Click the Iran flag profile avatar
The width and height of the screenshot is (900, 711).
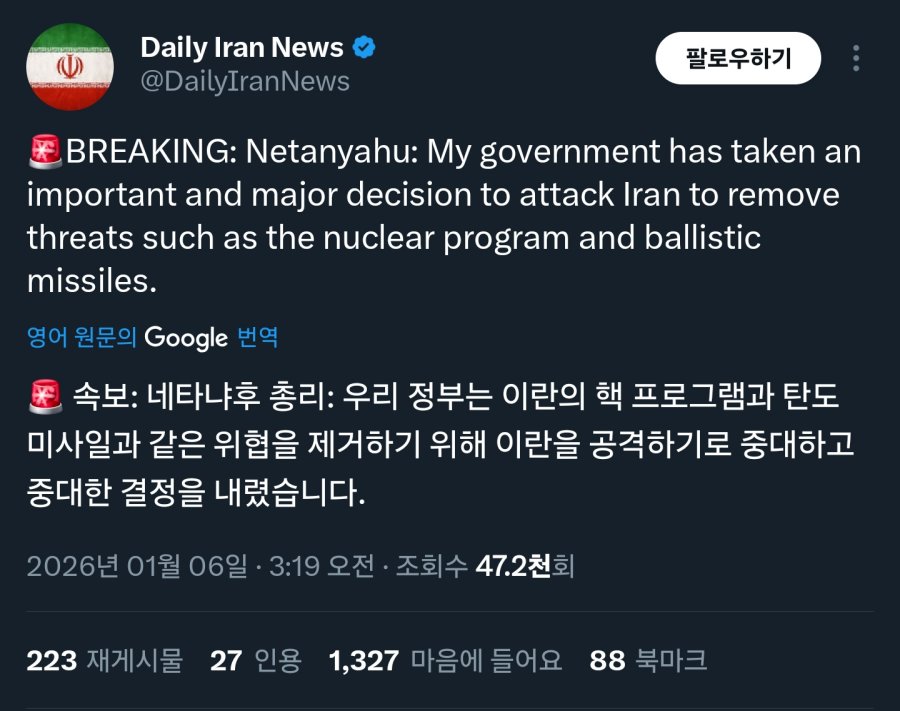69,65
